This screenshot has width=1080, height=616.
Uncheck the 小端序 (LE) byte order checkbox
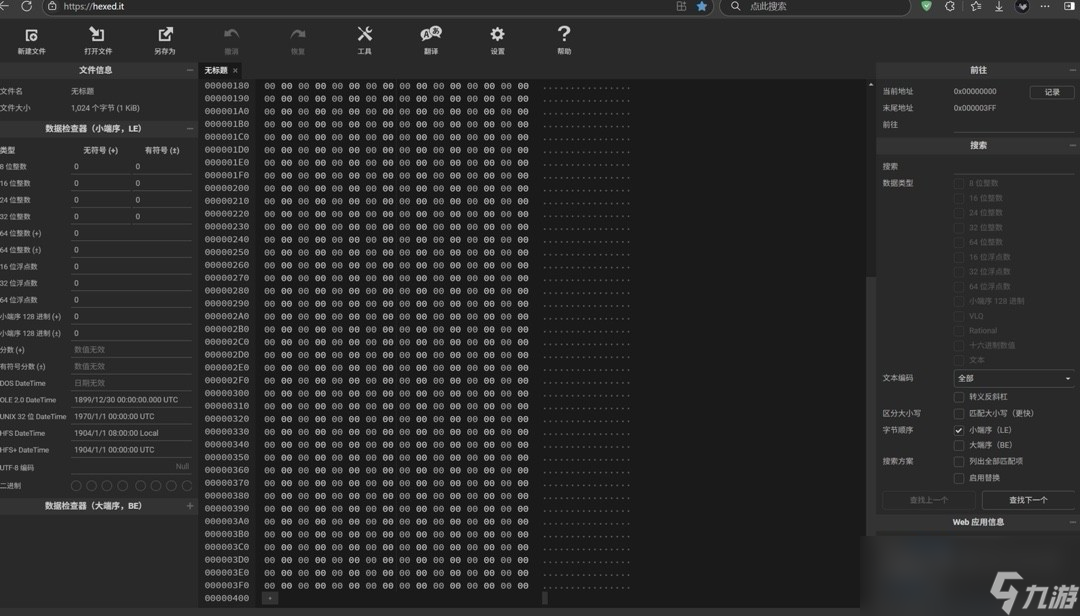pos(959,430)
